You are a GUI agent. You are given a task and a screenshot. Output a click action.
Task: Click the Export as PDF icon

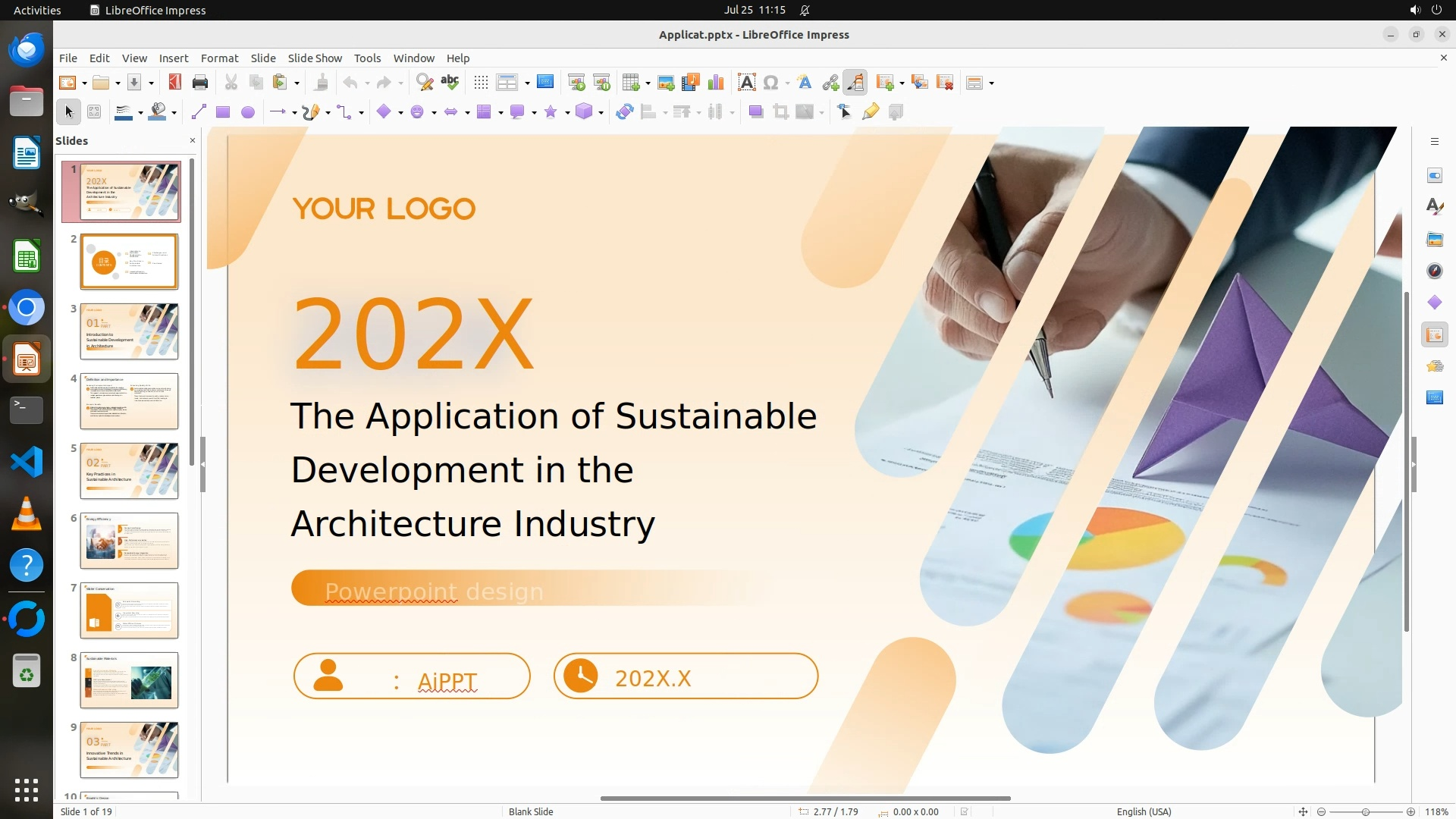click(175, 83)
